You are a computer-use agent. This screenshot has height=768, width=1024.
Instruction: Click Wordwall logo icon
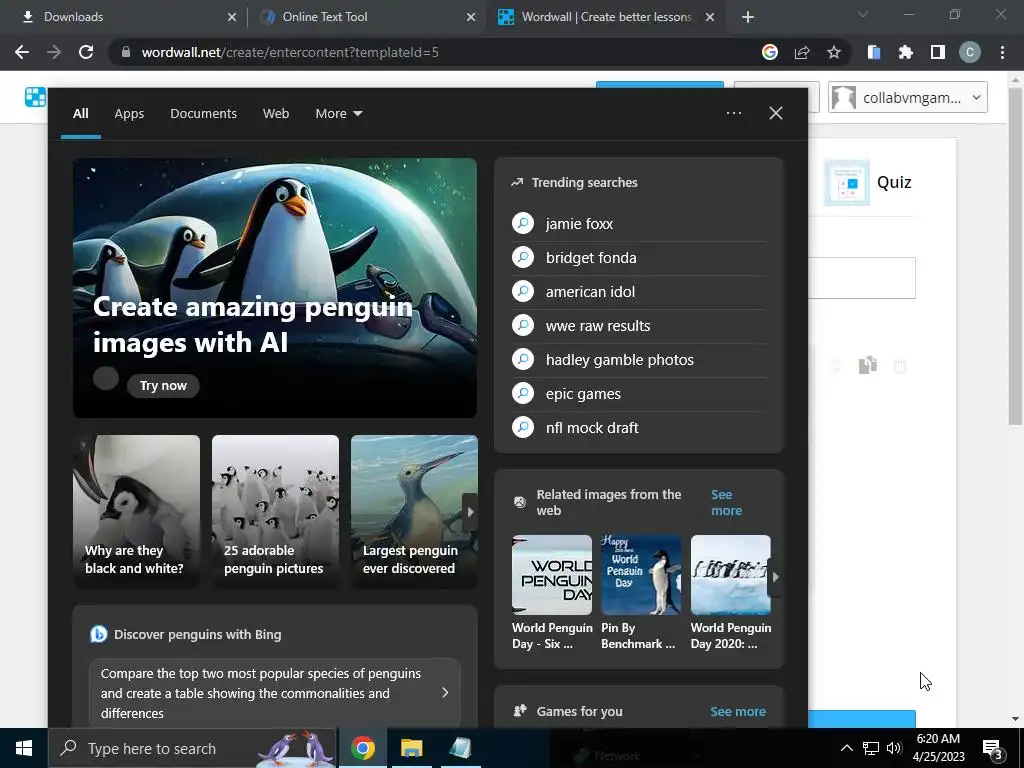(x=35, y=97)
